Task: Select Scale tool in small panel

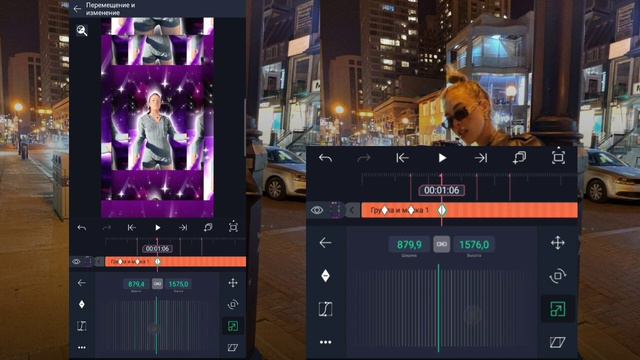Action: pyautogui.click(x=233, y=326)
